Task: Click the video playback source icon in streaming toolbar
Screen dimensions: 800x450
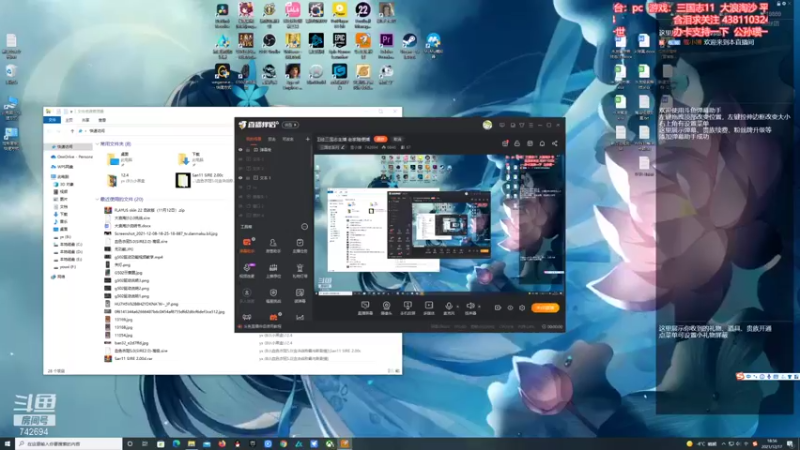Action: tap(429, 305)
